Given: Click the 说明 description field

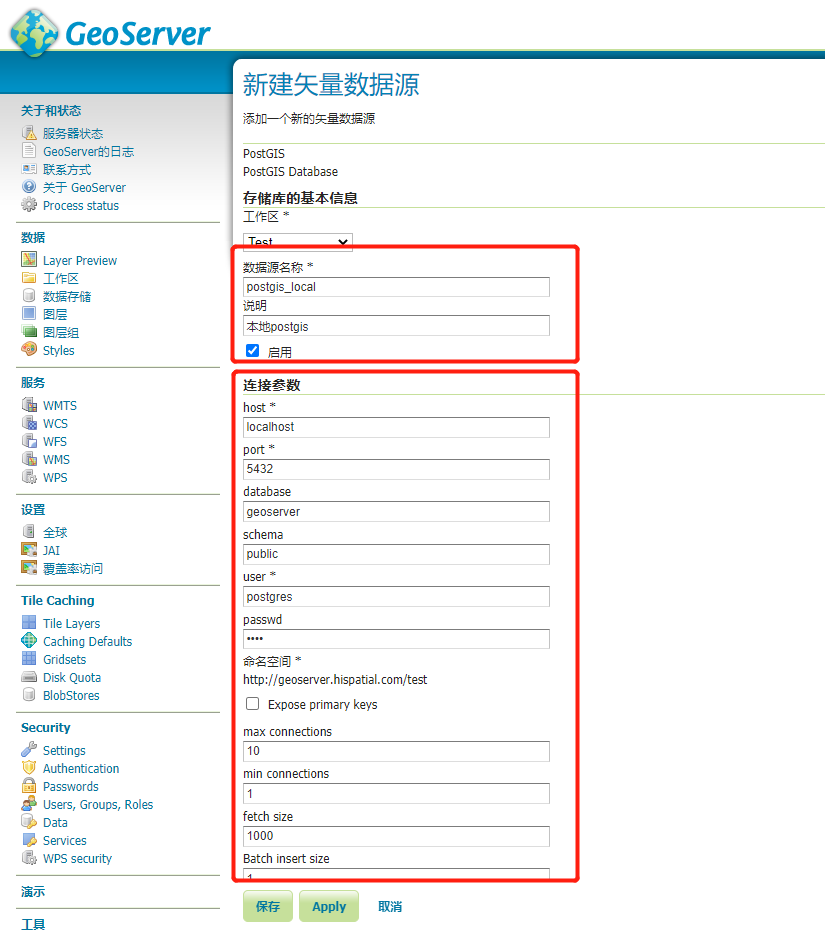Looking at the screenshot, I should coord(396,326).
